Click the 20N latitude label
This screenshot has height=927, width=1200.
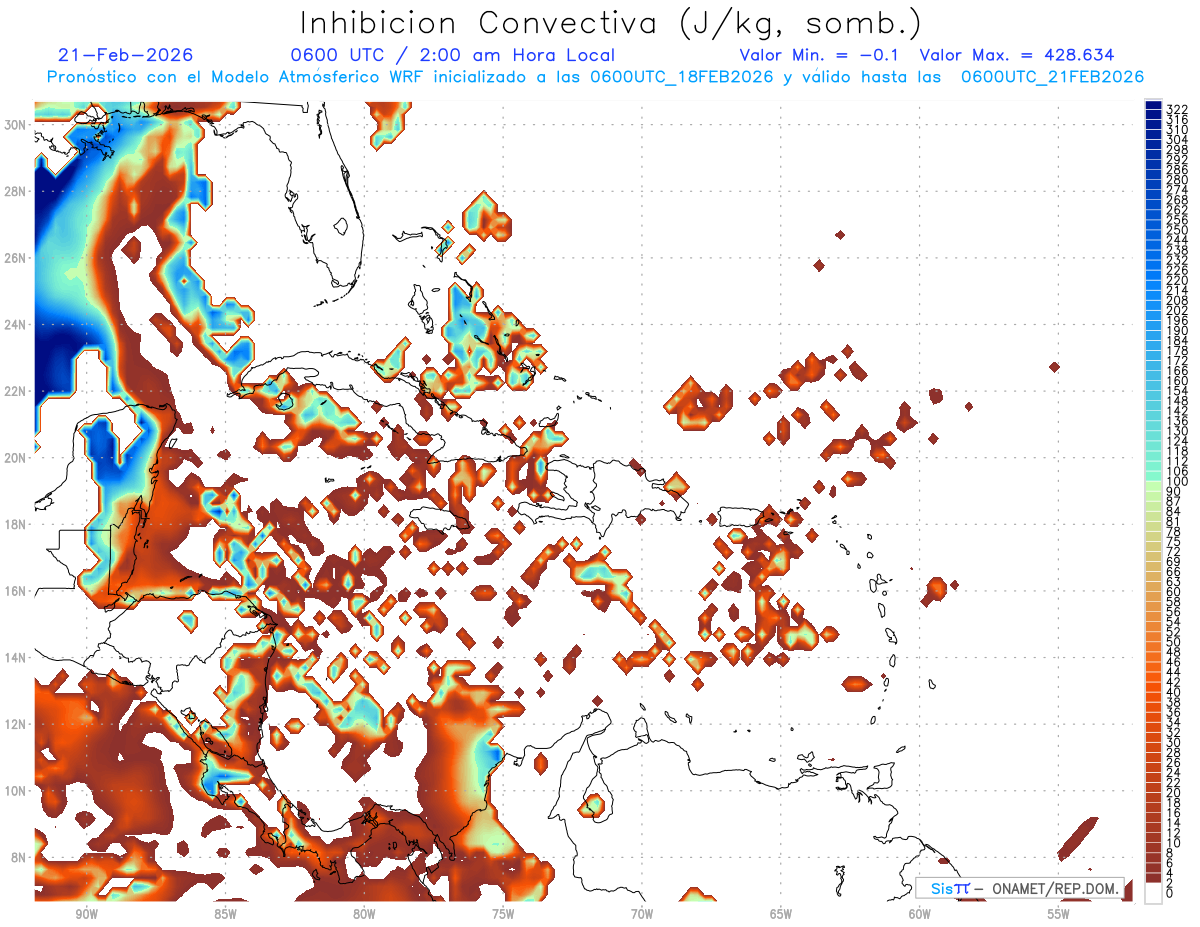tap(17, 458)
